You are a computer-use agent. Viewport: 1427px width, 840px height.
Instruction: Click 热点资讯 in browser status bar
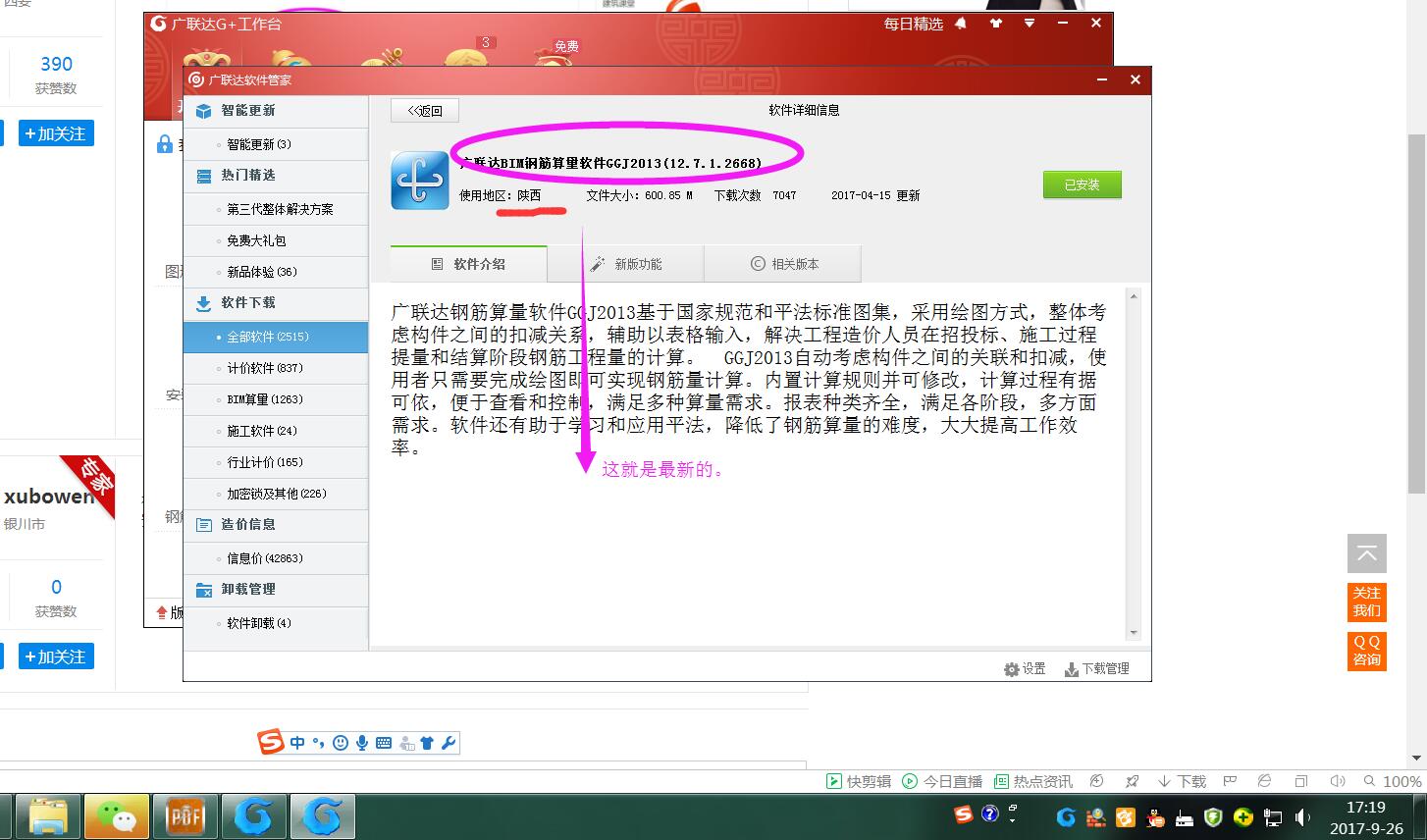[x=1033, y=781]
